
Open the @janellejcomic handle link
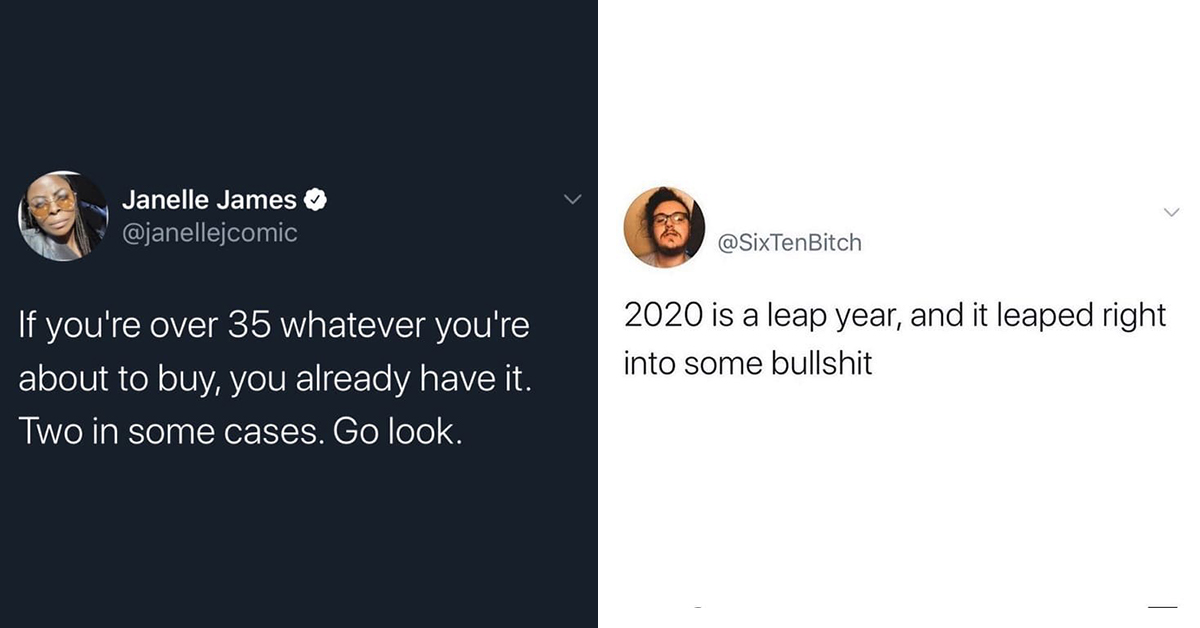click(210, 233)
